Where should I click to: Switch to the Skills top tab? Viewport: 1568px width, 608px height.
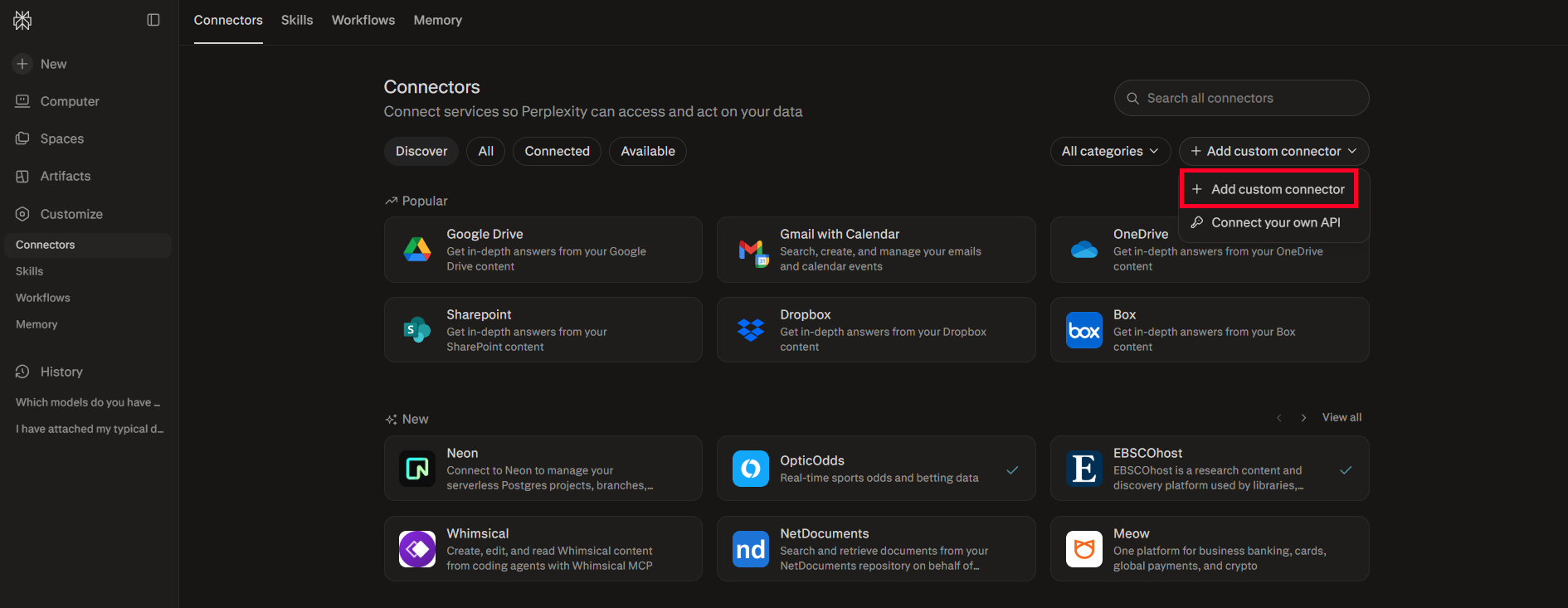[297, 20]
